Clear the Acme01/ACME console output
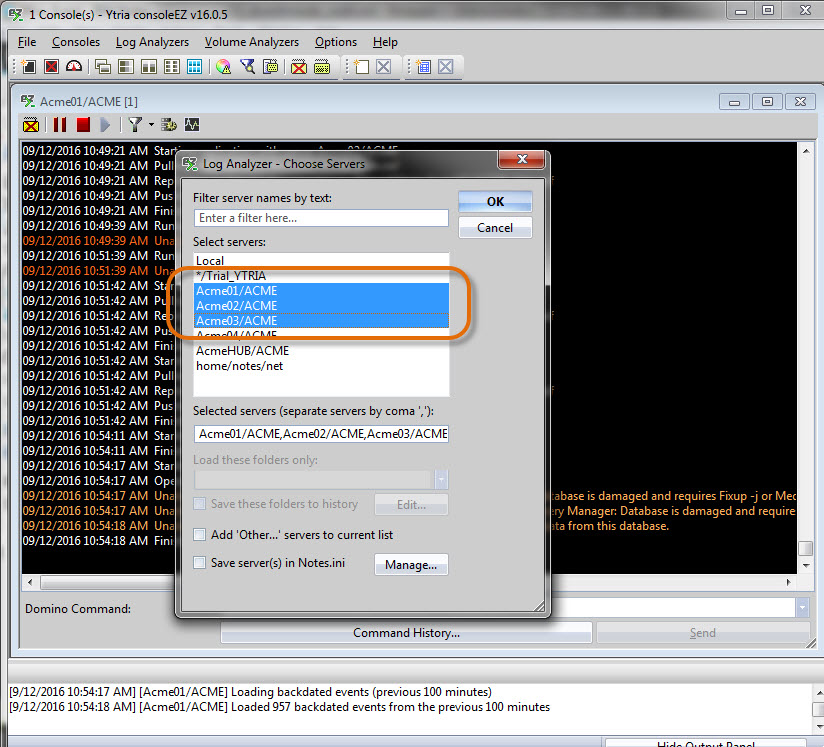The width and height of the screenshot is (824, 747). [x=31, y=125]
